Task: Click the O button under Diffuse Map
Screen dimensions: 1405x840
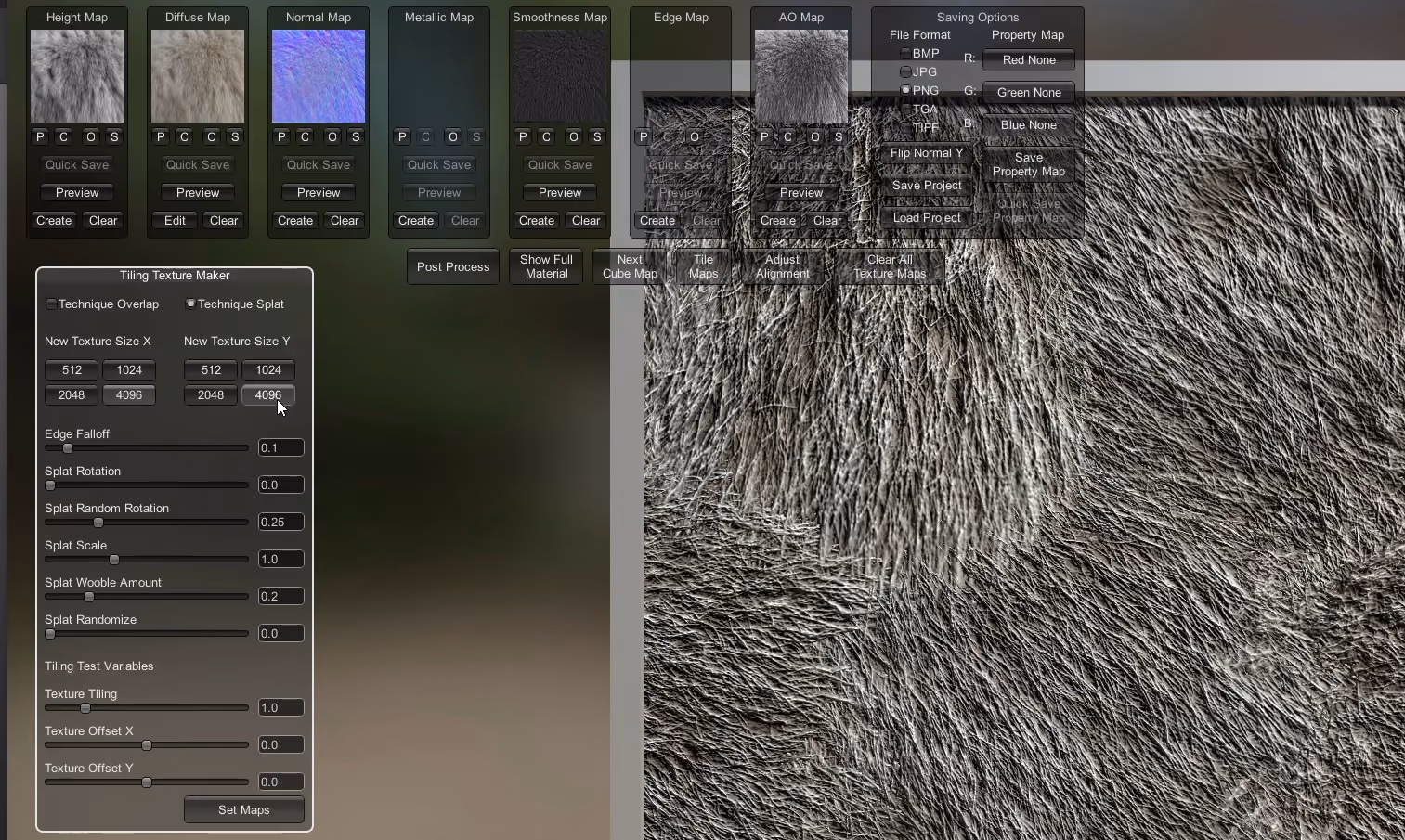Action: point(212,136)
